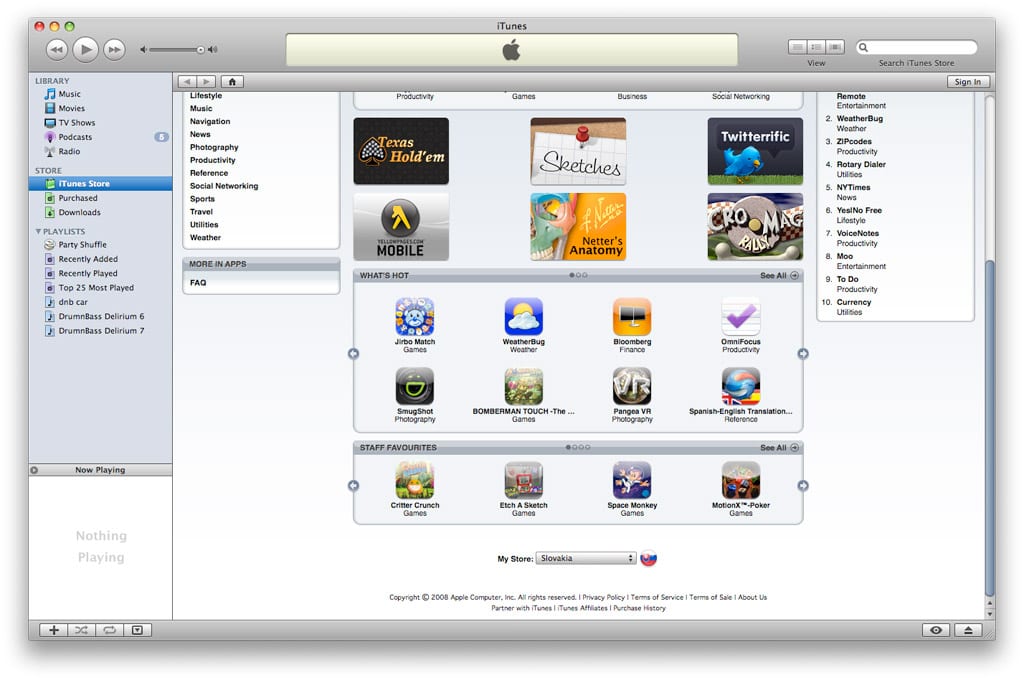This screenshot has width=1024, height=680.
Task: Open the FAQ link under More in Apps
Action: click(198, 283)
